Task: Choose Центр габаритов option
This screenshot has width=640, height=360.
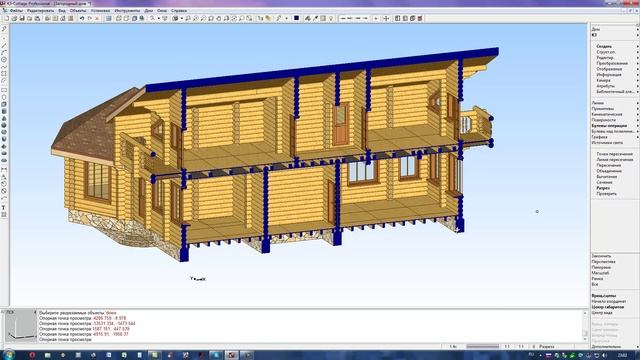Action: click(608, 307)
